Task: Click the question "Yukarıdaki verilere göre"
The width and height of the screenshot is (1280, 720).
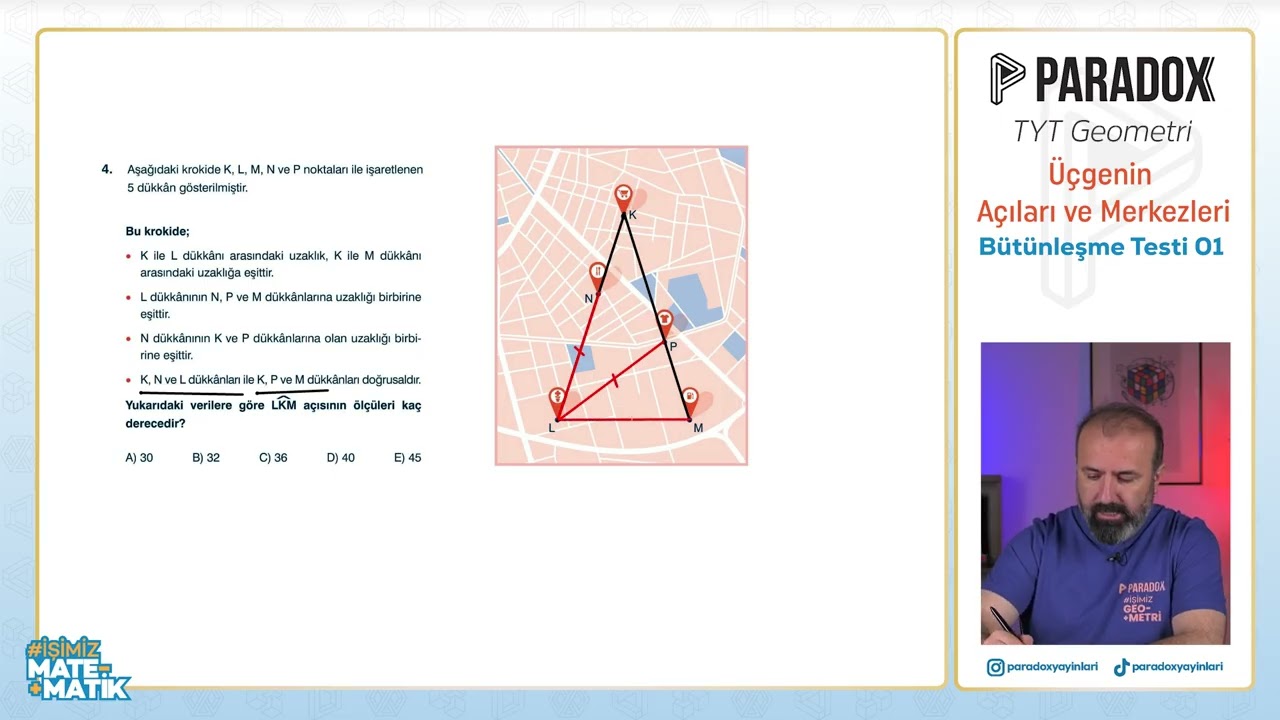Action: pyautogui.click(x=273, y=414)
